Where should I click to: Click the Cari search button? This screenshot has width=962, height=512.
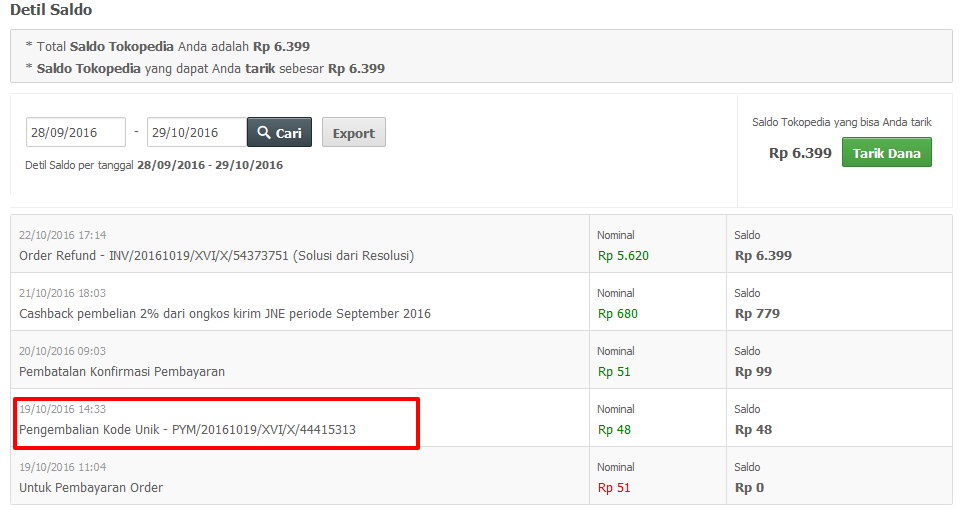point(279,133)
